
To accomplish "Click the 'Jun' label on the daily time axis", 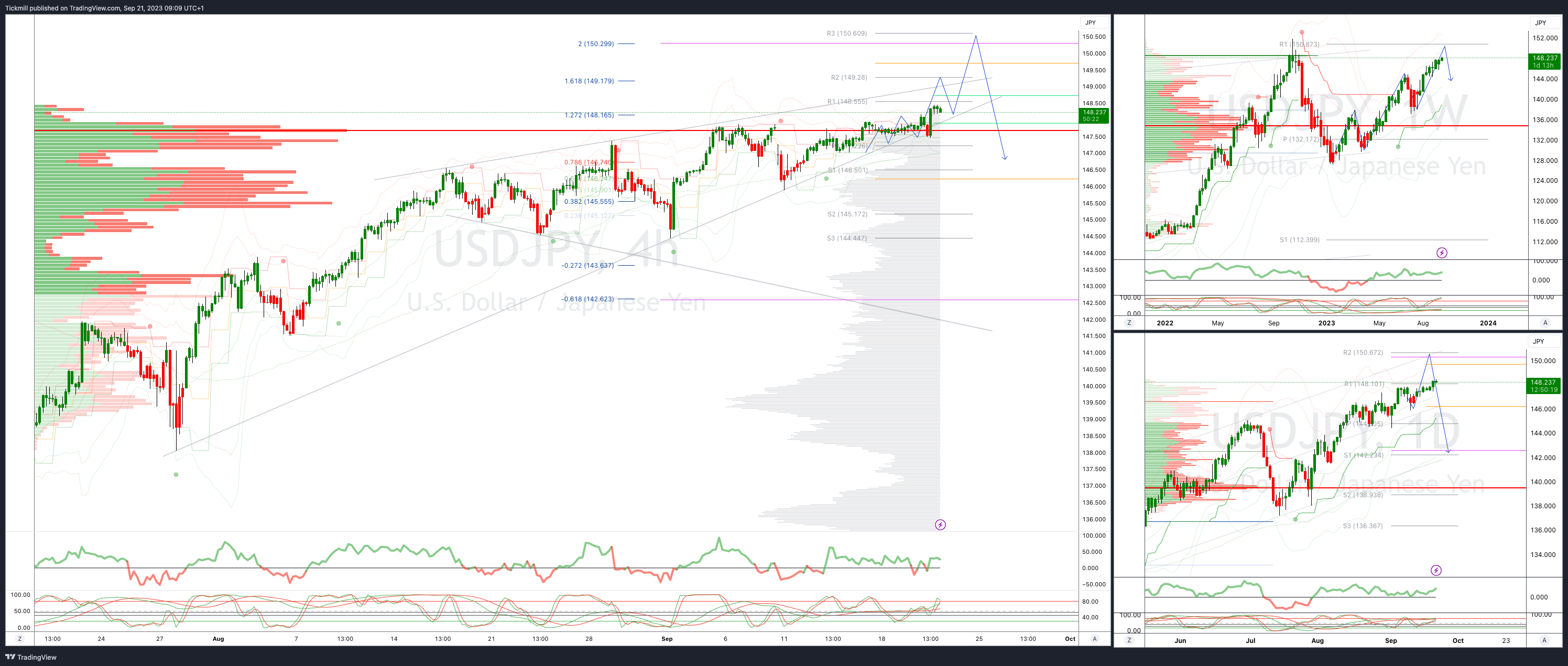I will pyautogui.click(x=1180, y=640).
